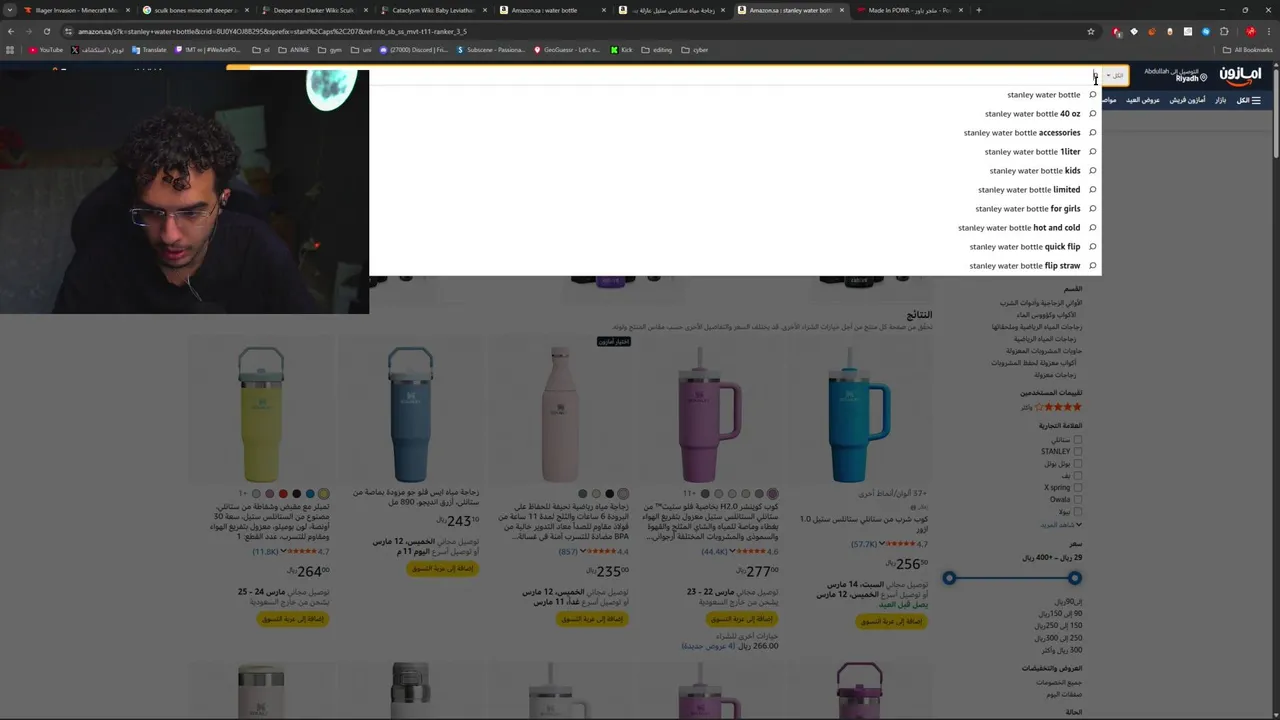1280x720 pixels.
Task: Reload the page with the browser refresh icon
Action: coord(46,31)
